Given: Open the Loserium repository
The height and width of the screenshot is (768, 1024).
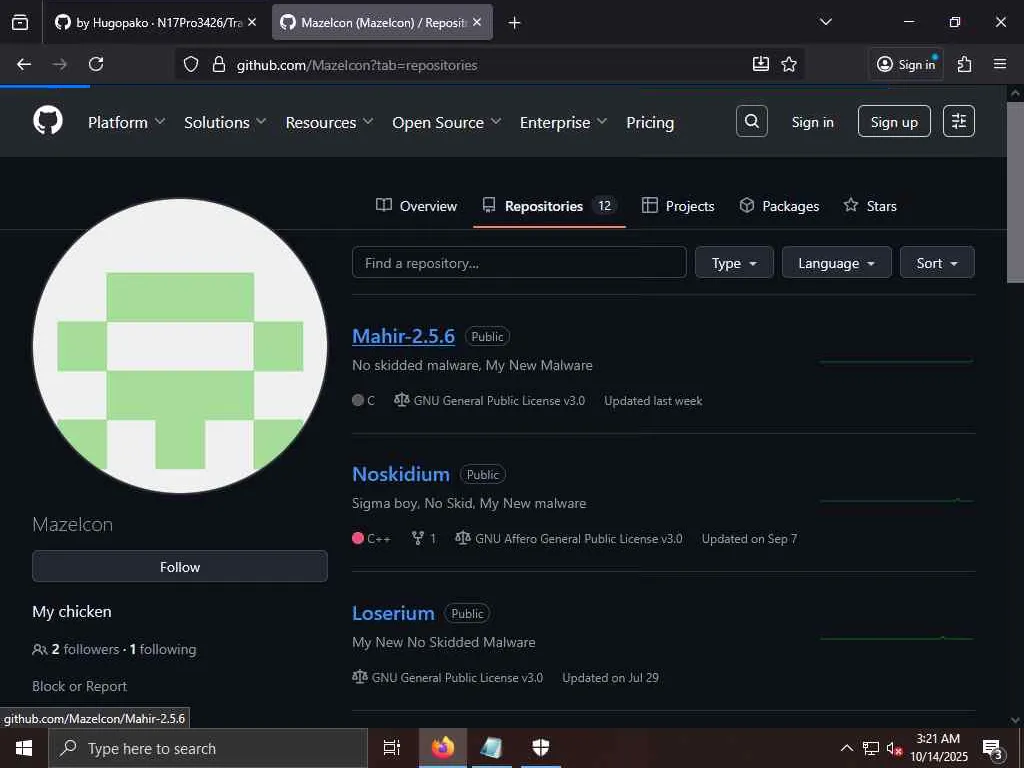Looking at the screenshot, I should [x=393, y=613].
